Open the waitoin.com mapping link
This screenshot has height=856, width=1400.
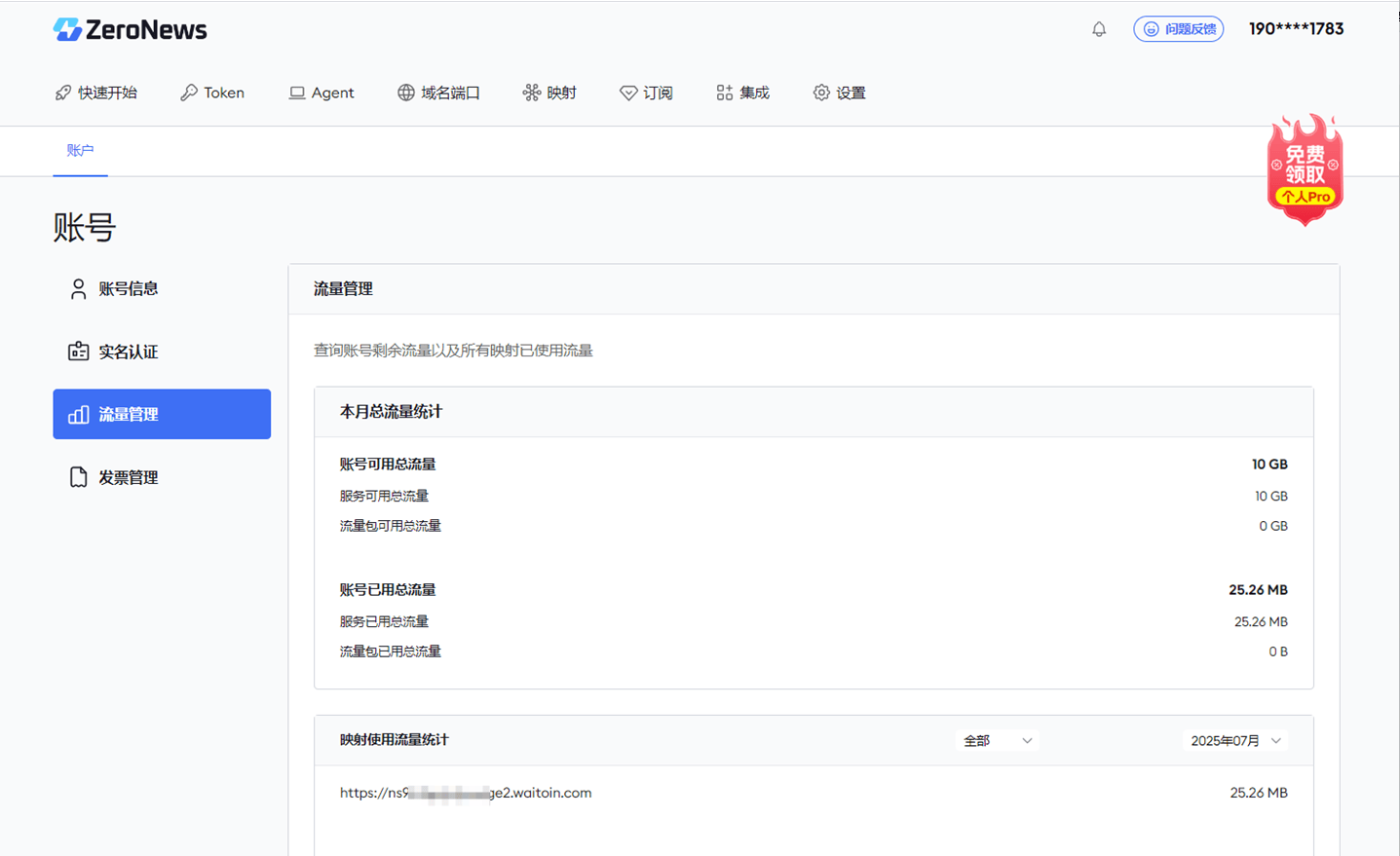tap(466, 792)
